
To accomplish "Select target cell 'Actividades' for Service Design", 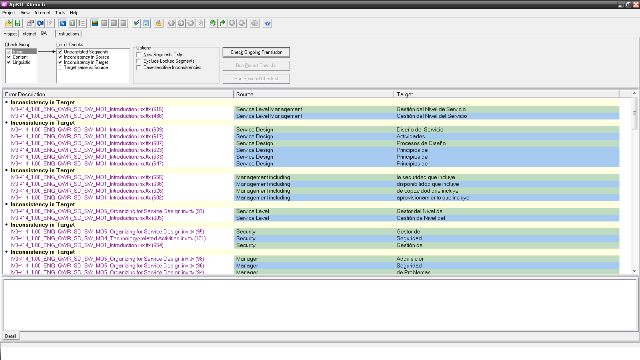I will pos(507,136).
